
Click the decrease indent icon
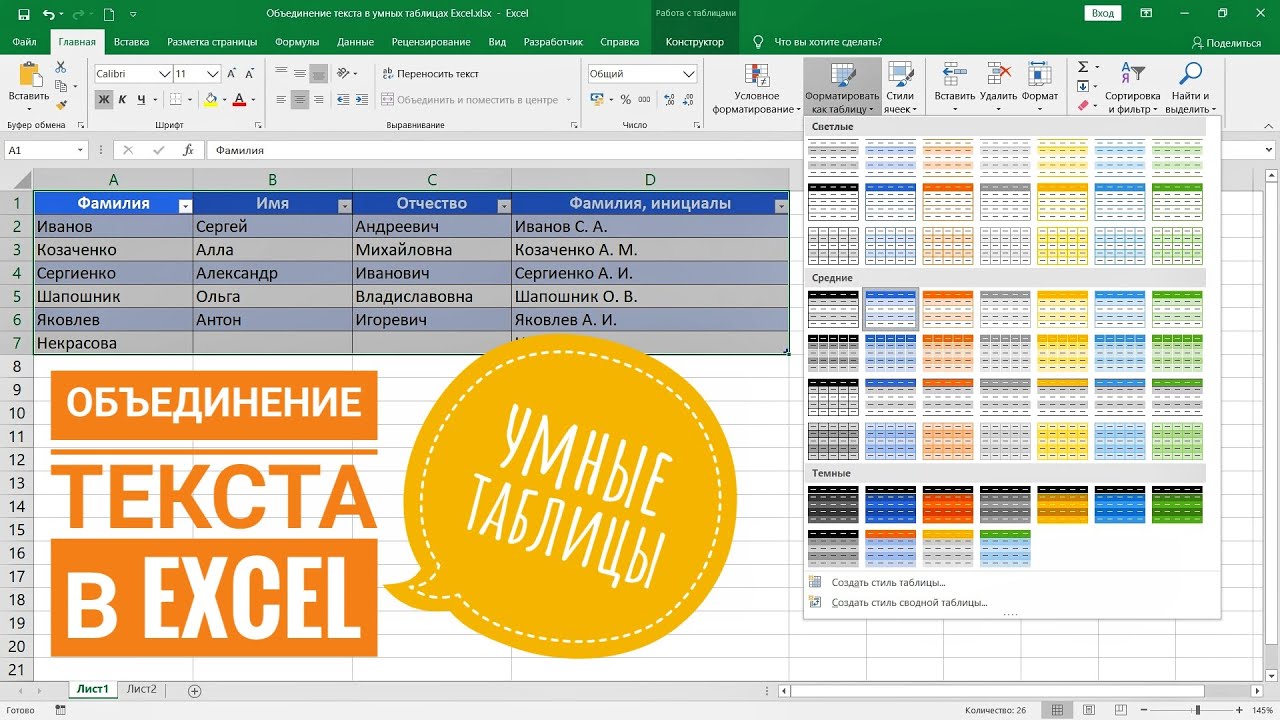tap(343, 99)
